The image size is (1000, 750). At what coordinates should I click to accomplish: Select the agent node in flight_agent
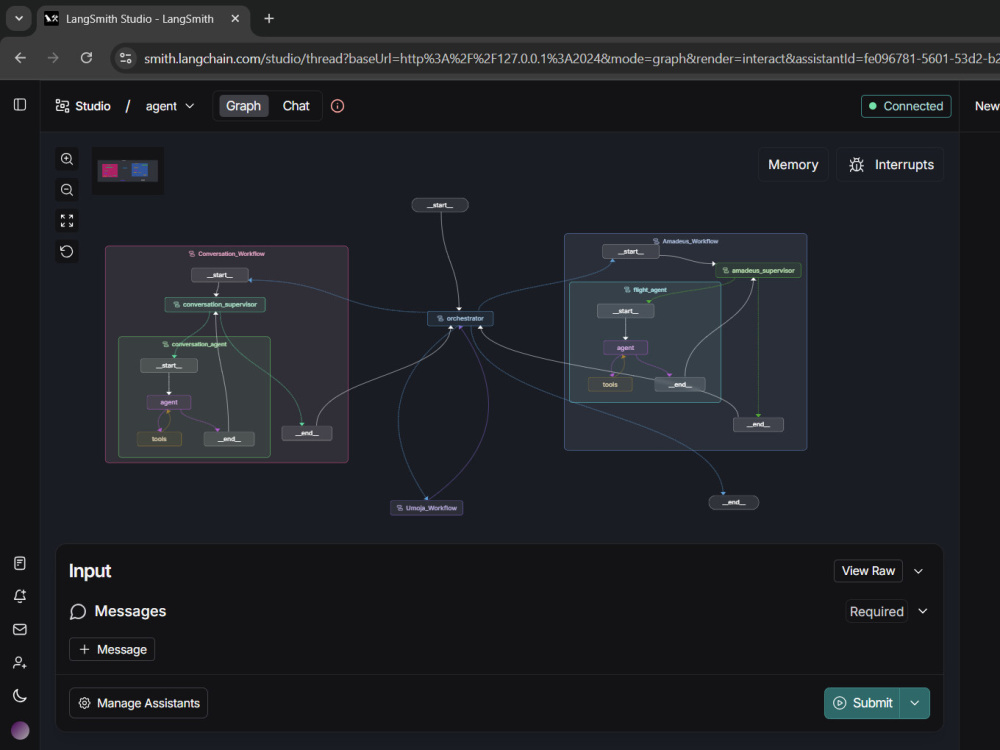(626, 348)
